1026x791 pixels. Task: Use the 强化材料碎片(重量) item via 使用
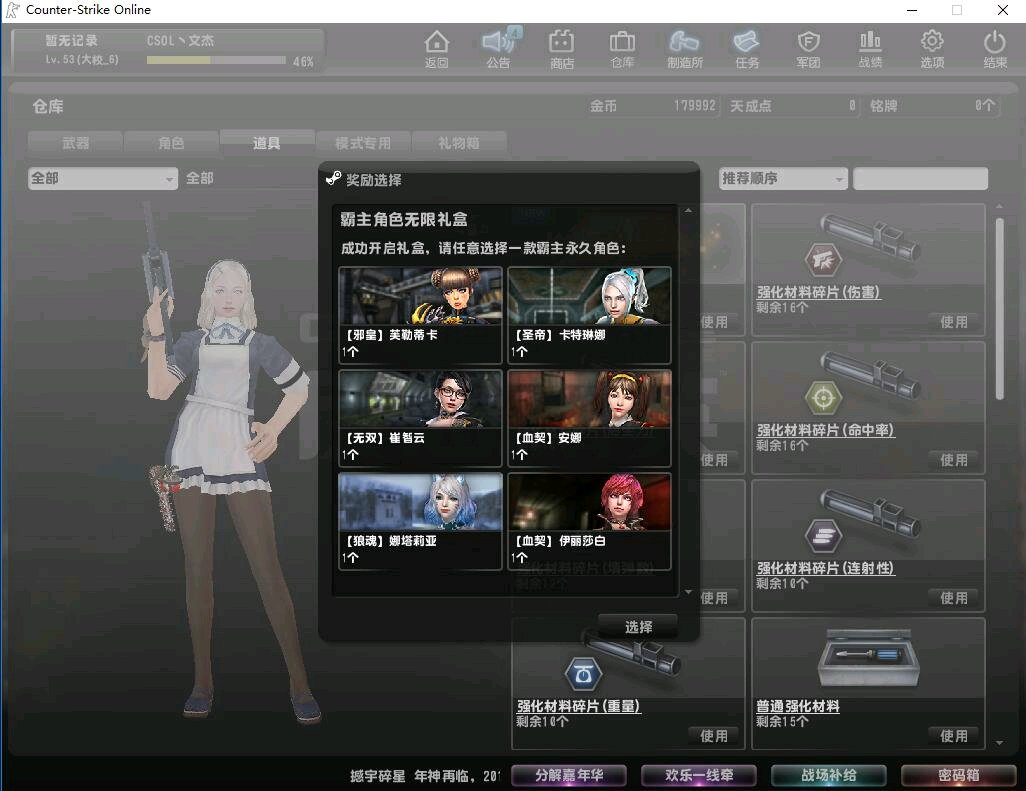coord(714,736)
